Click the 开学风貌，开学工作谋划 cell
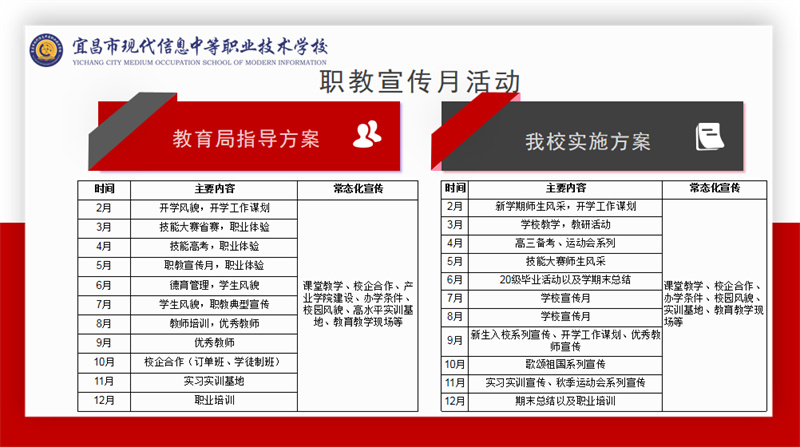800x447 pixels. (x=214, y=208)
